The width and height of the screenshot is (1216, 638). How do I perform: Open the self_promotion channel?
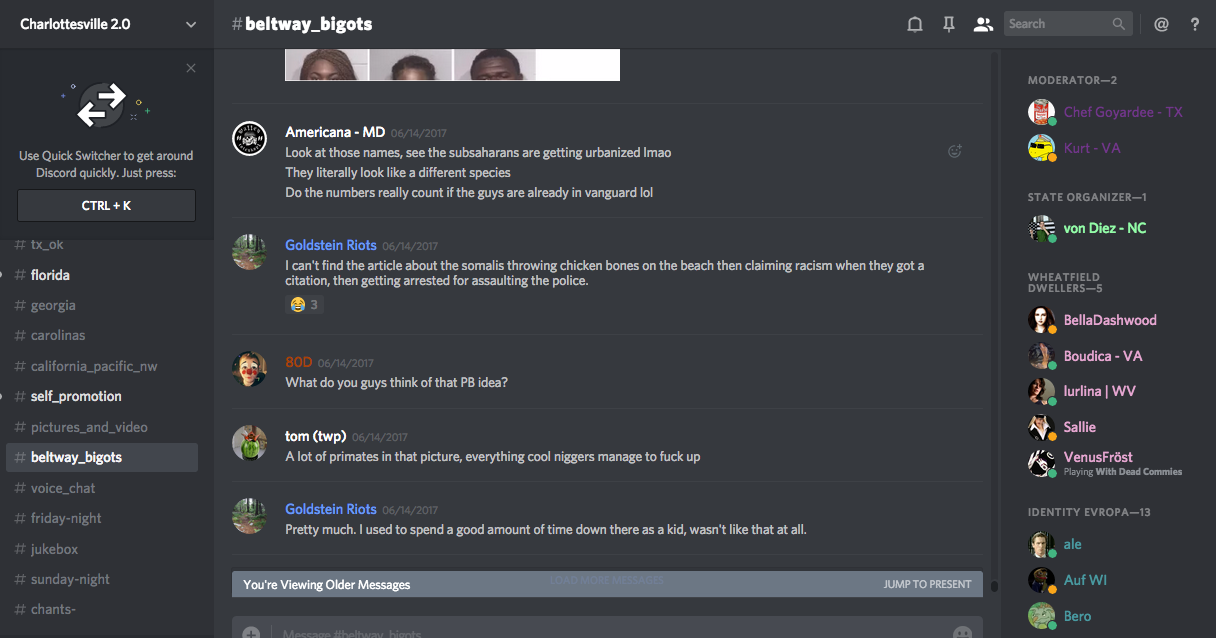76,396
